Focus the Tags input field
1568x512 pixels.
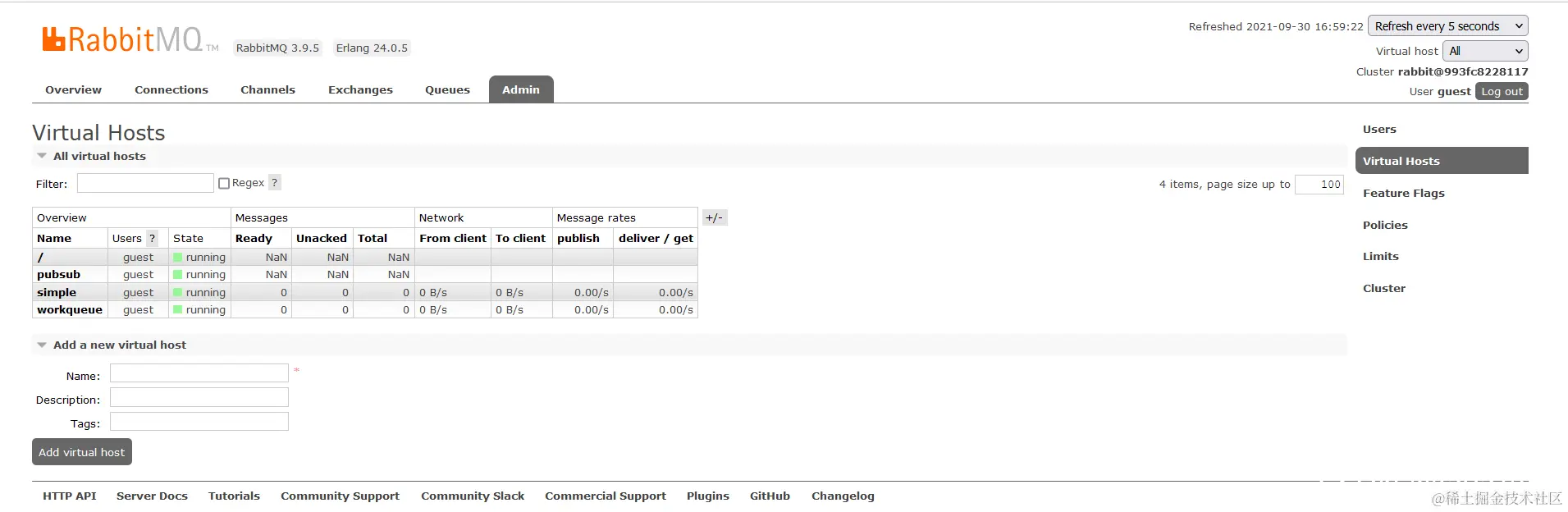(199, 422)
